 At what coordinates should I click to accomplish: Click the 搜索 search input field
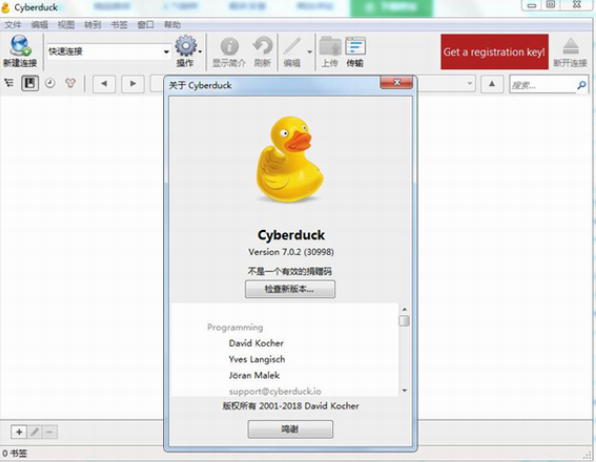pos(543,85)
